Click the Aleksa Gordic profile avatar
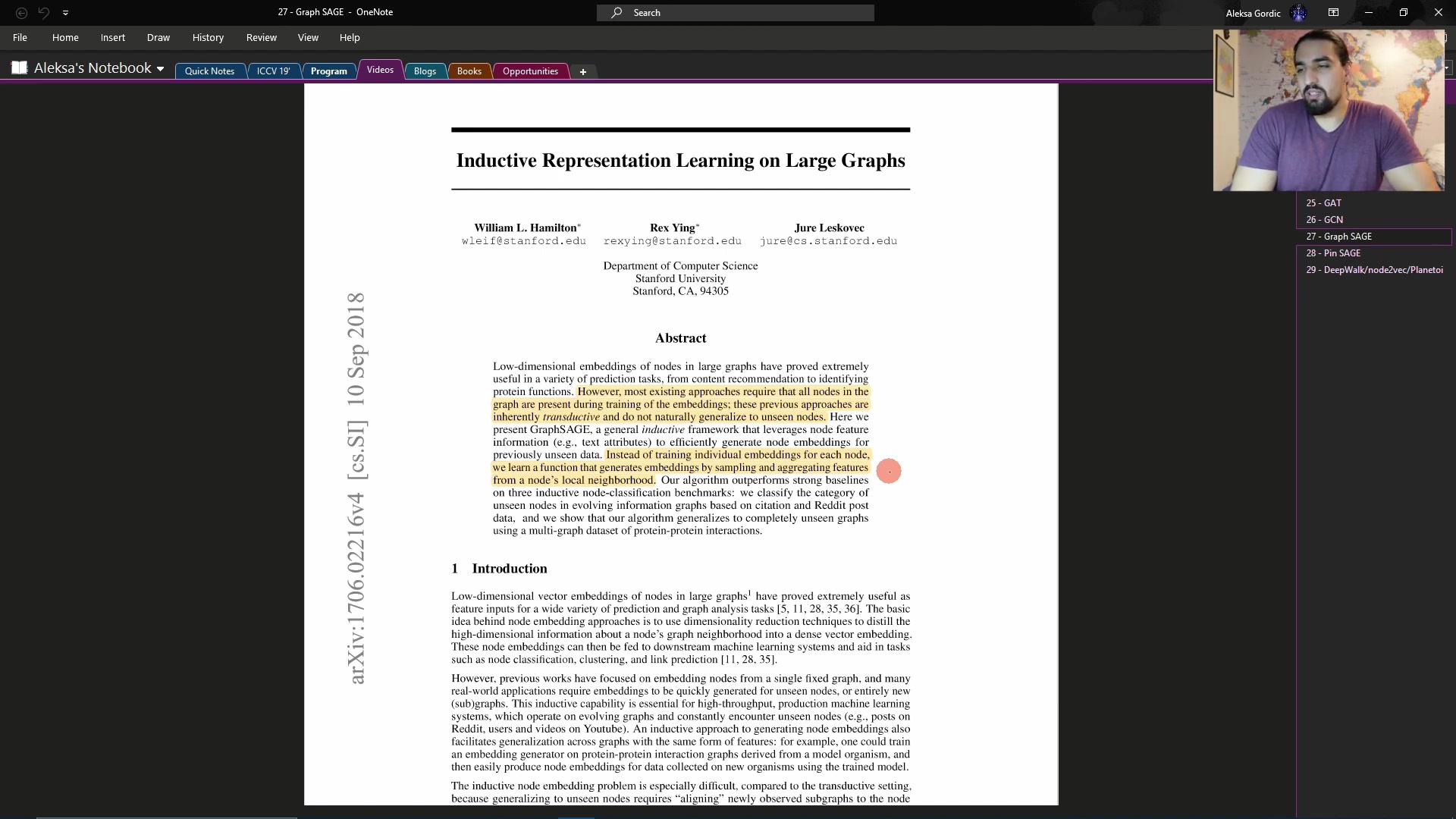Viewport: 1456px width, 819px height. (x=1298, y=13)
